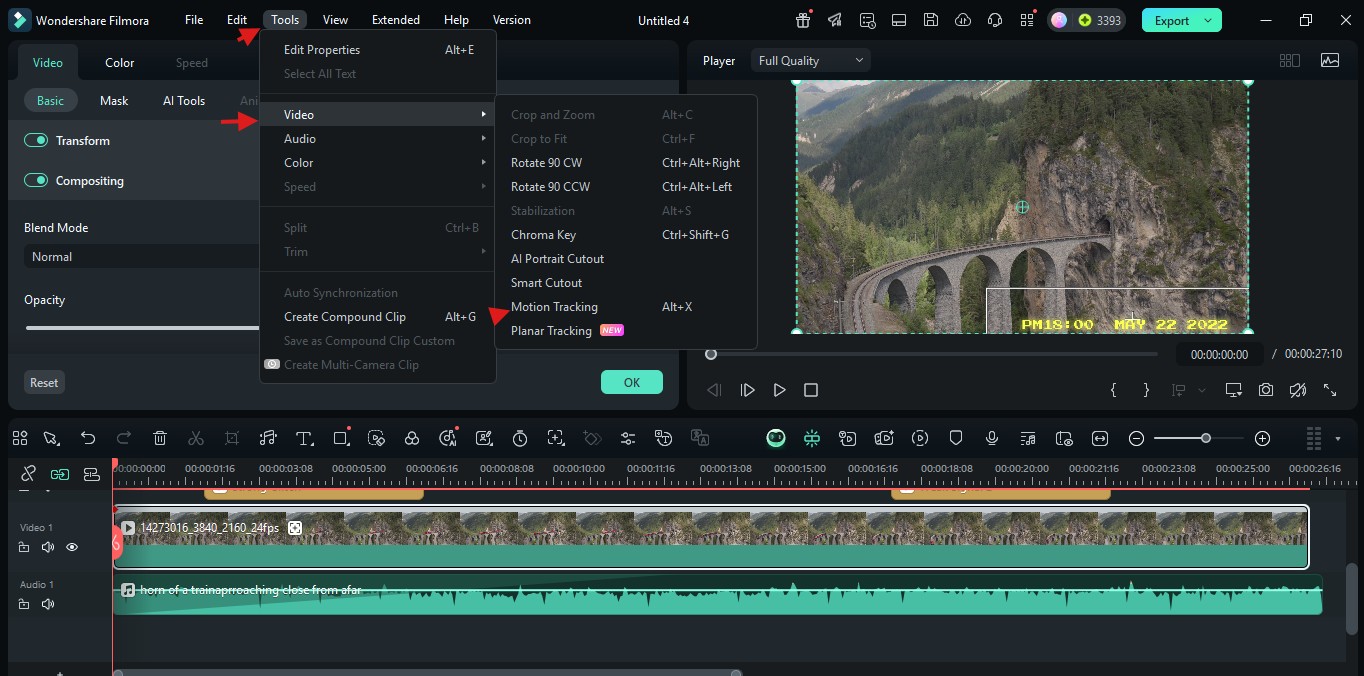Click the 3393 credits badge
Screen dimensions: 1364x676
1086,20
